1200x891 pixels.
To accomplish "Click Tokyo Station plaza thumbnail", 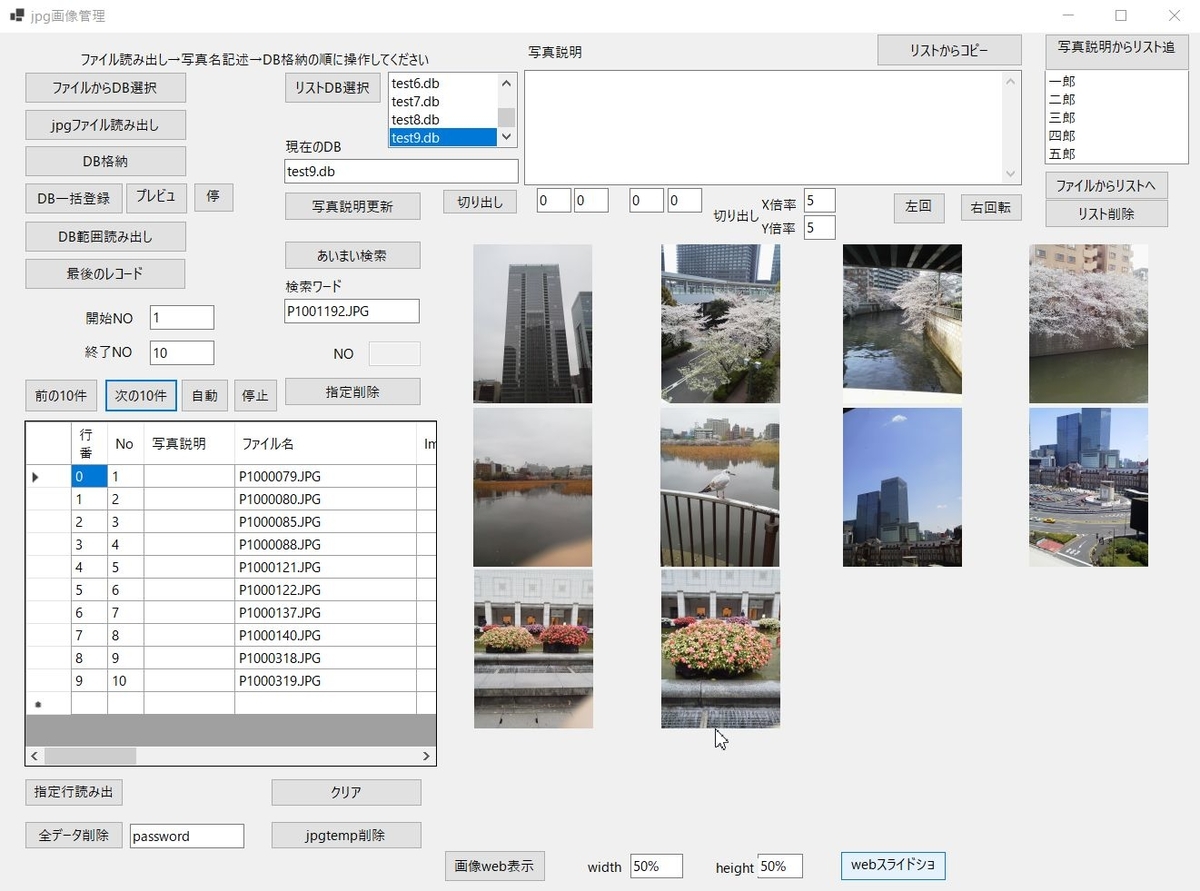I will (x=1089, y=487).
